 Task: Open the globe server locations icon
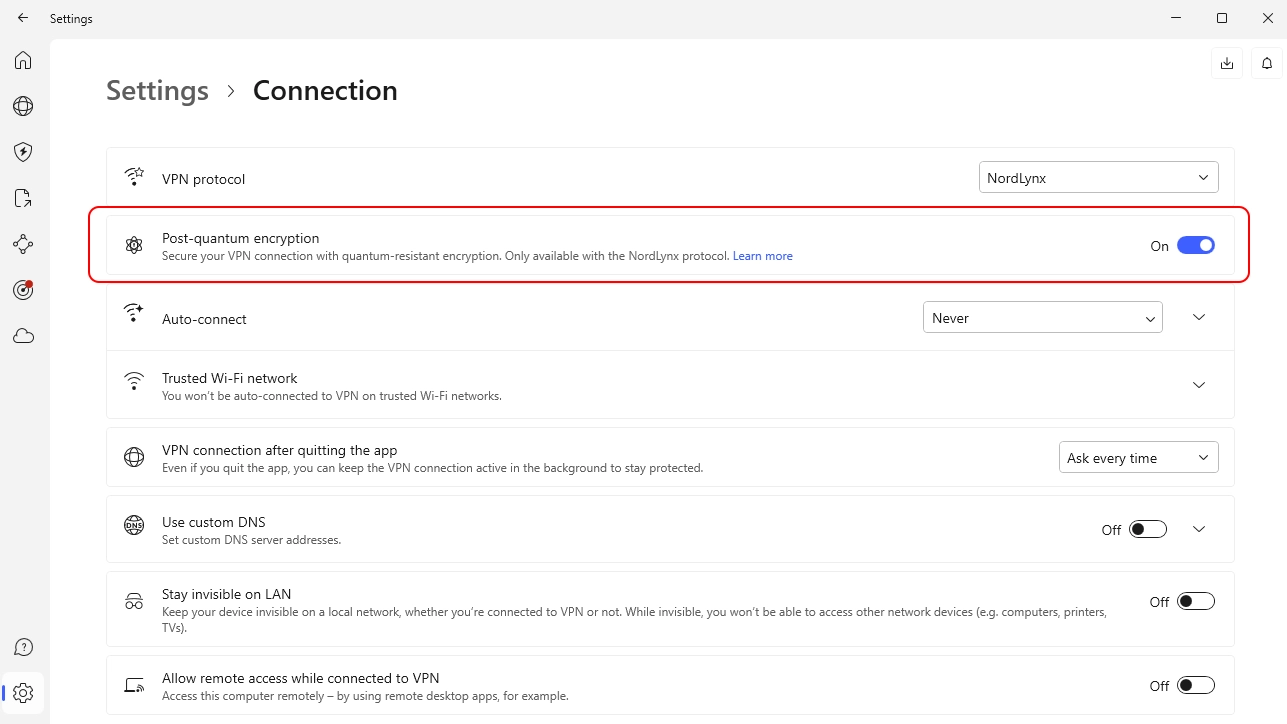23,106
